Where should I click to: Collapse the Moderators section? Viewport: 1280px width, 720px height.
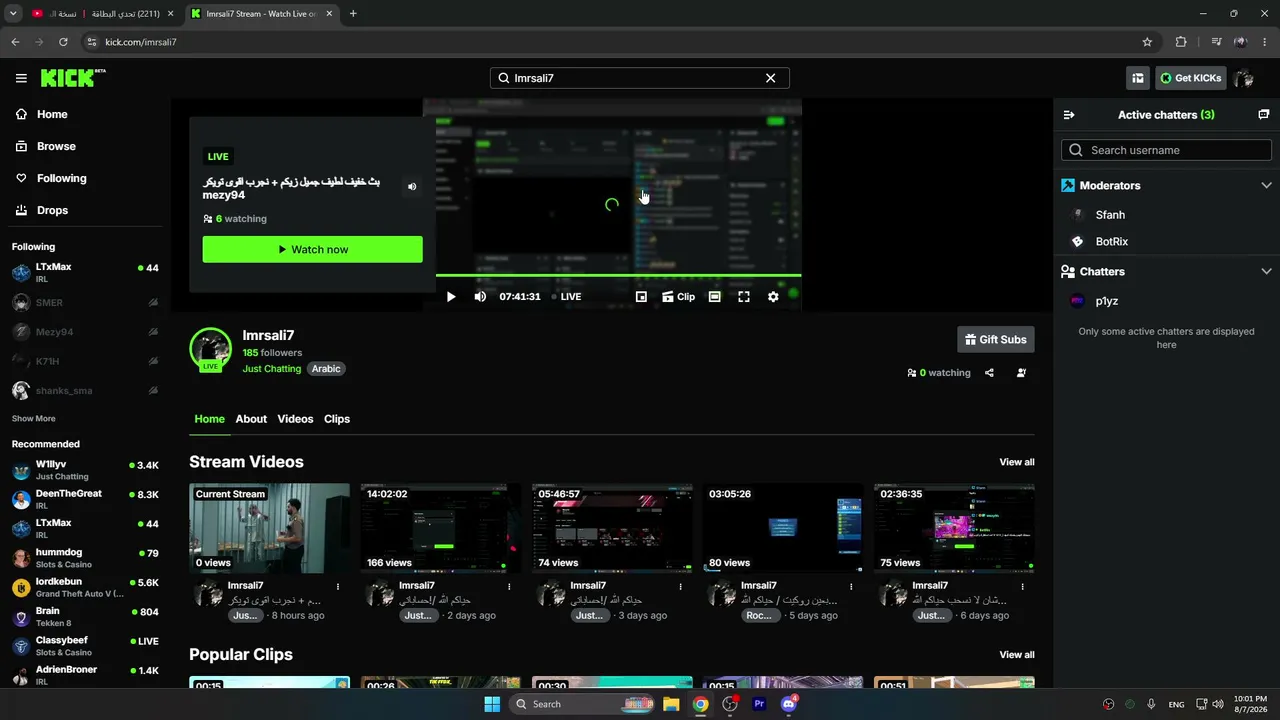click(1266, 186)
